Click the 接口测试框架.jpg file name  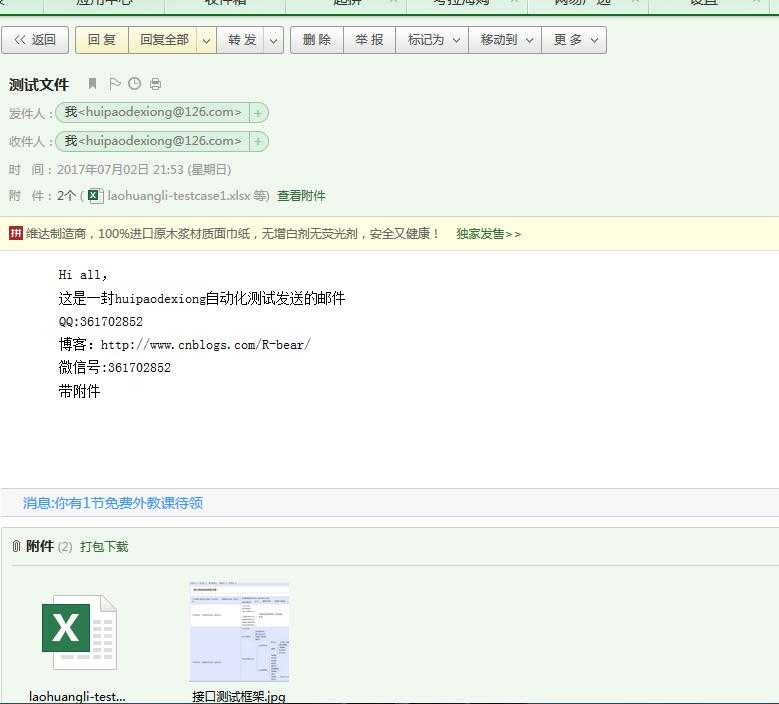(x=239, y=697)
